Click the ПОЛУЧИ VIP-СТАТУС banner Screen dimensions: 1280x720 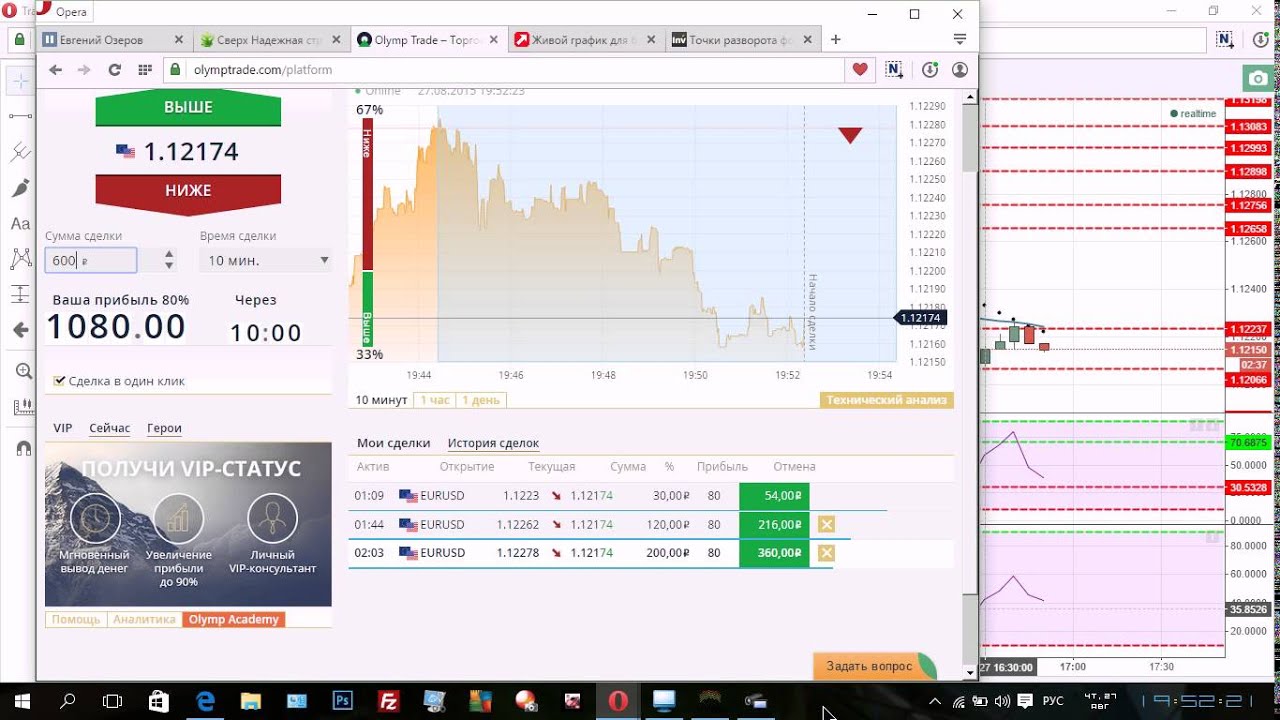pyautogui.click(x=188, y=524)
